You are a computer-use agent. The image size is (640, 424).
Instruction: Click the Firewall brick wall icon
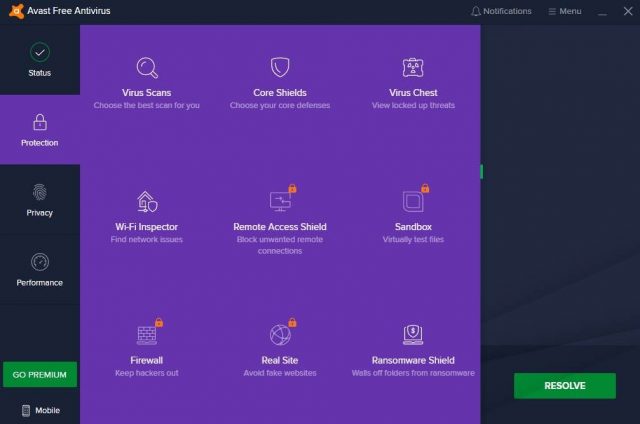pos(146,334)
